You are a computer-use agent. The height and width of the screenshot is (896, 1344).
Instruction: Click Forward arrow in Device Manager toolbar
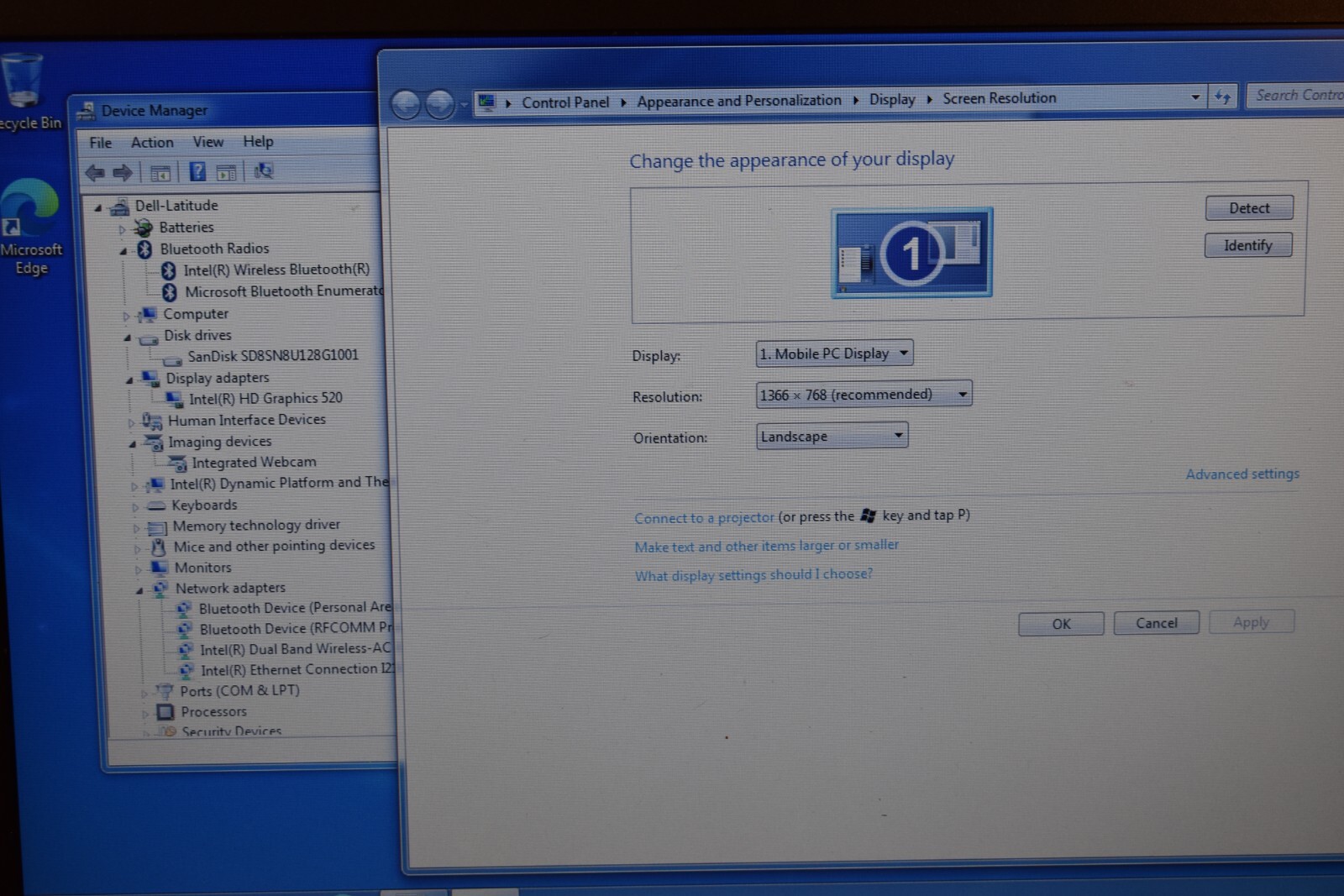[123, 173]
